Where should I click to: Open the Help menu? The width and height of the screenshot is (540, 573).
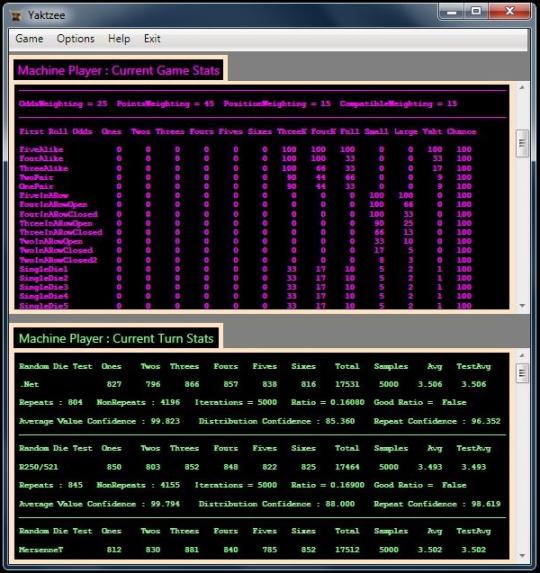click(x=119, y=39)
